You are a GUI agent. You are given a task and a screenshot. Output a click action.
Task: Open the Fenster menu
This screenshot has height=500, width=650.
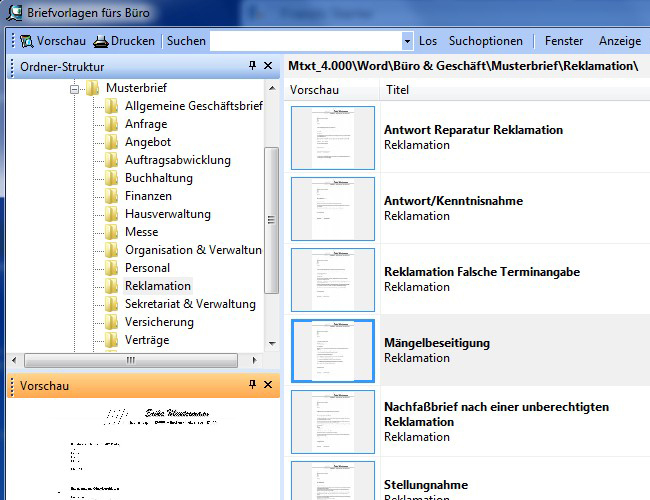(x=564, y=41)
